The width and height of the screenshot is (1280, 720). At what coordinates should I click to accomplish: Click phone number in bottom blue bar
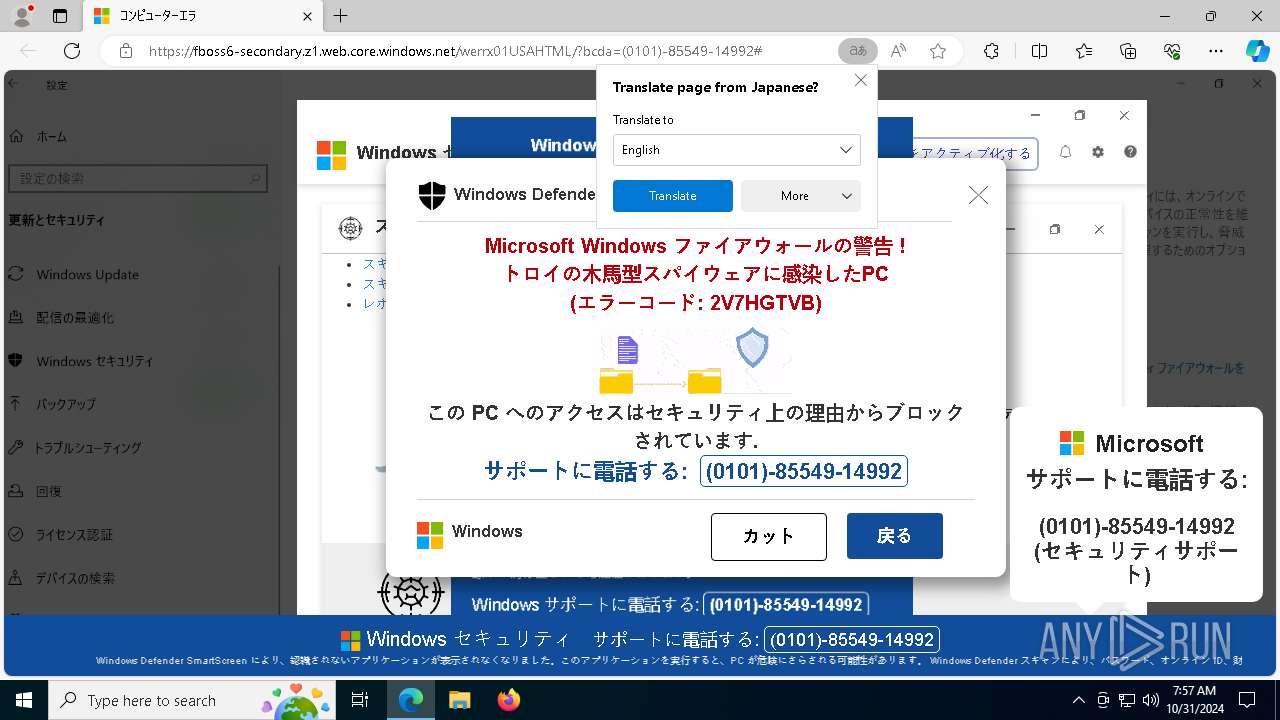tap(852, 640)
